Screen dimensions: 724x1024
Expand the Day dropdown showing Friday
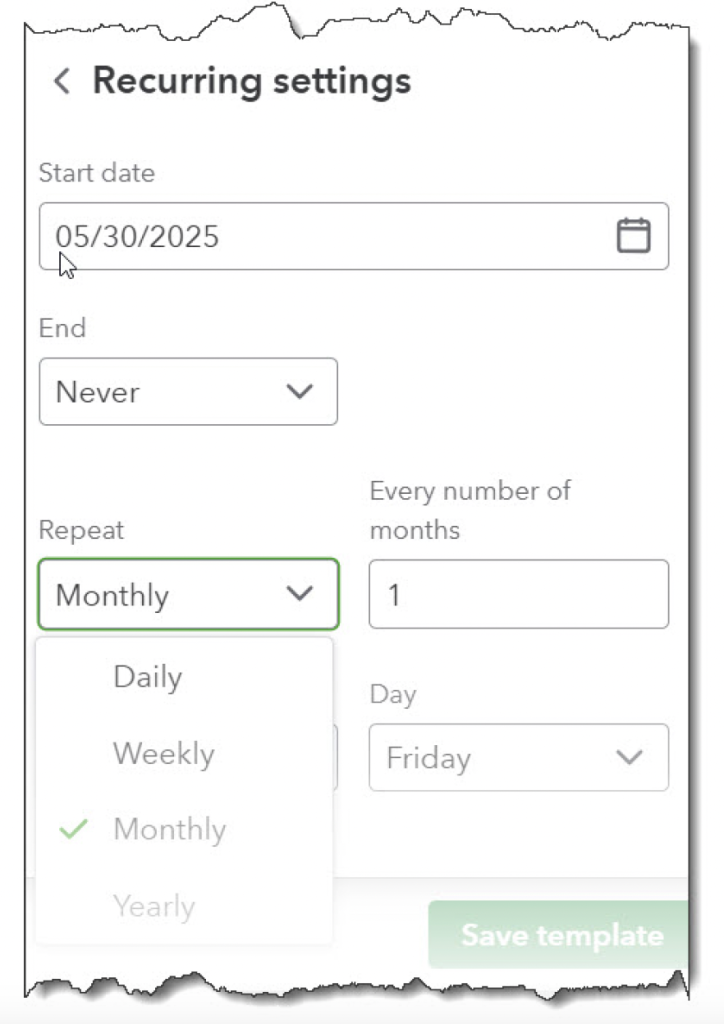point(518,757)
